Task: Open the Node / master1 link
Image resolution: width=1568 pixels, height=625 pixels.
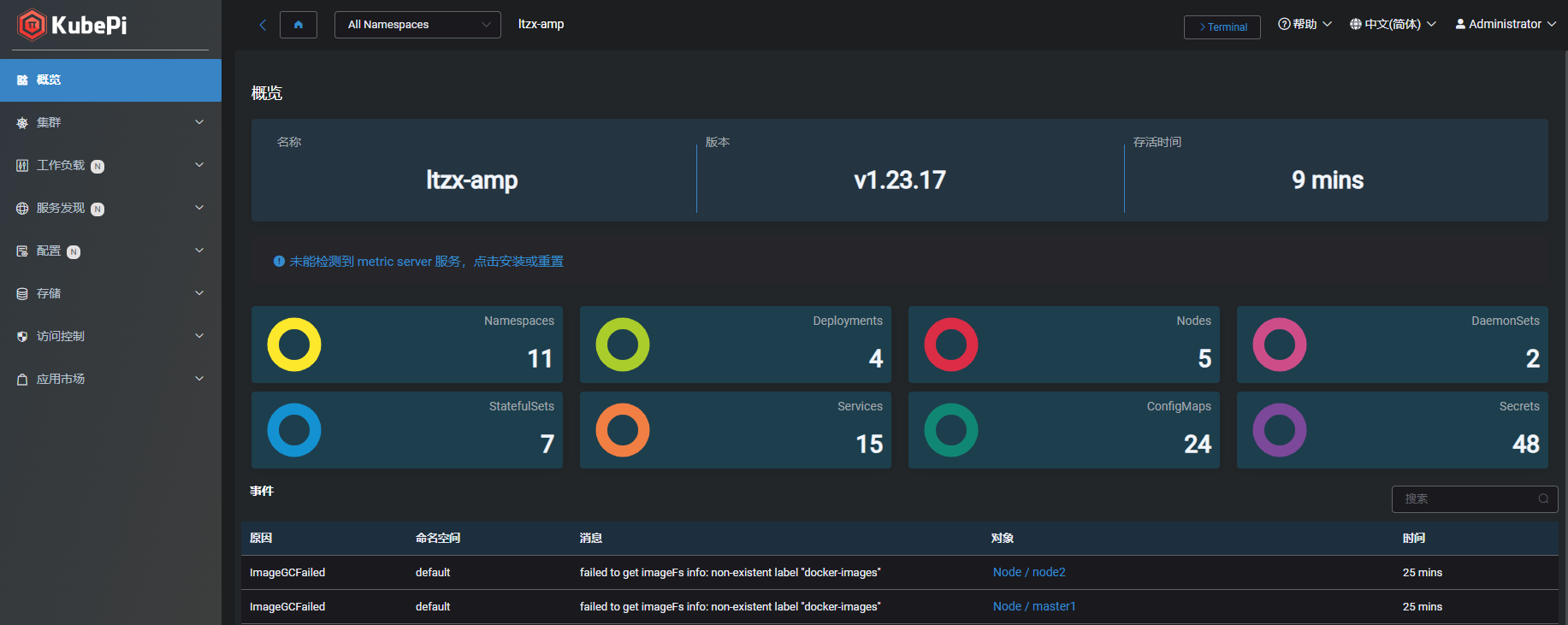Action: (1034, 607)
